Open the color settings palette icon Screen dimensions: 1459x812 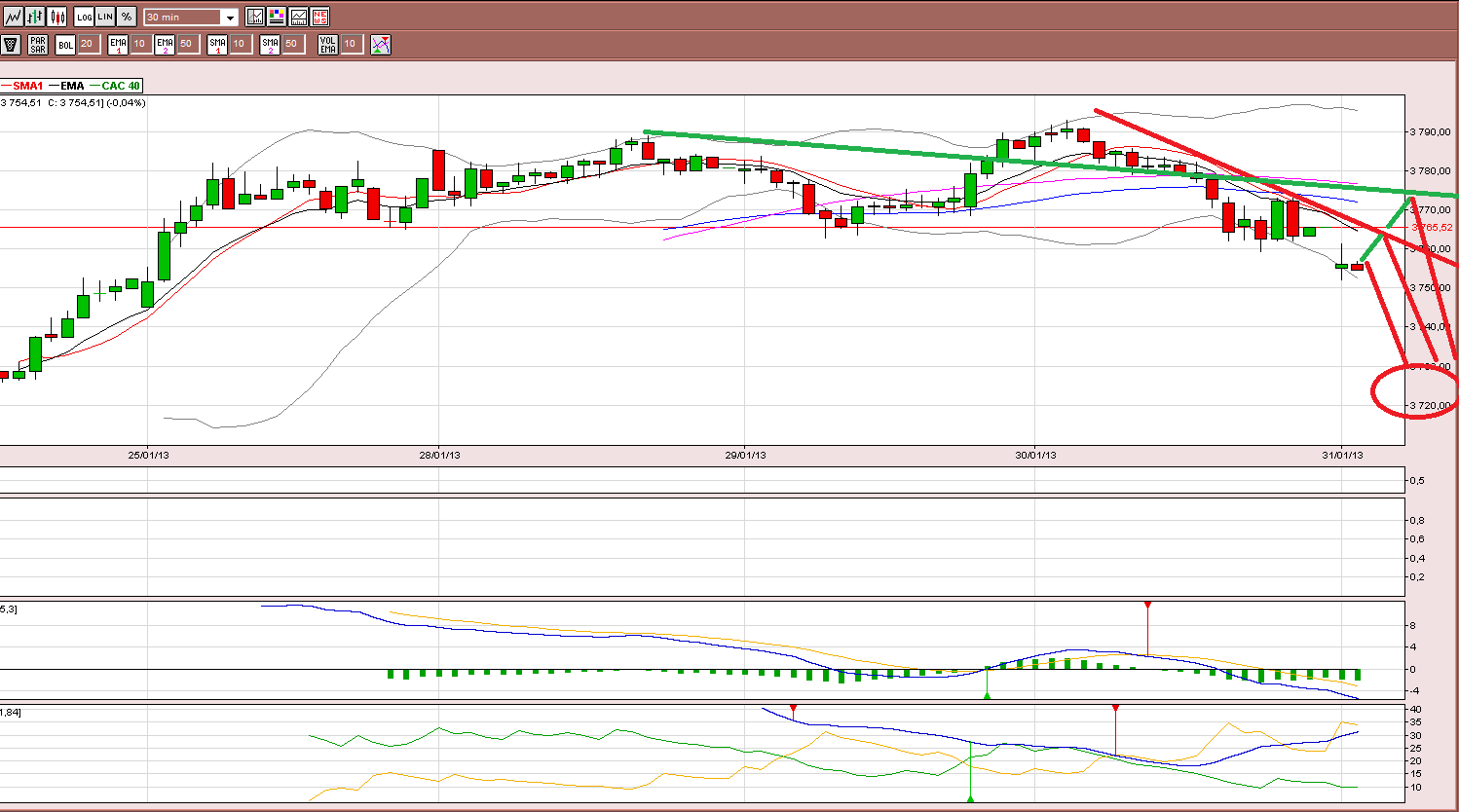point(277,17)
